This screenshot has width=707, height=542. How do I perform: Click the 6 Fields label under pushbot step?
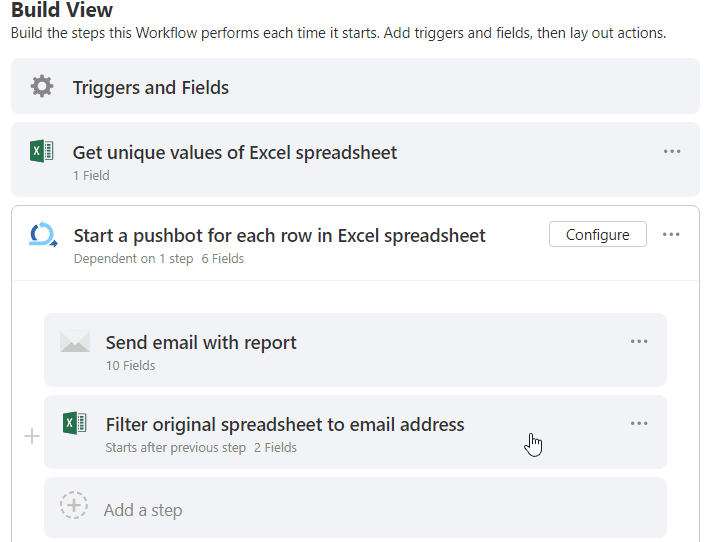222,259
